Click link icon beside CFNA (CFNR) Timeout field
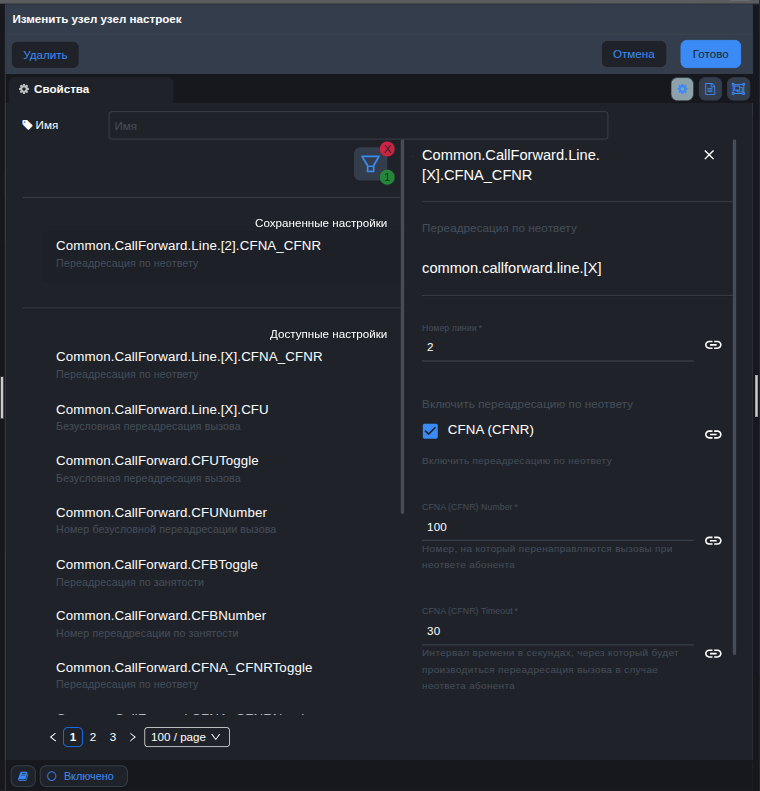The height and width of the screenshot is (791, 760). pyautogui.click(x=713, y=653)
